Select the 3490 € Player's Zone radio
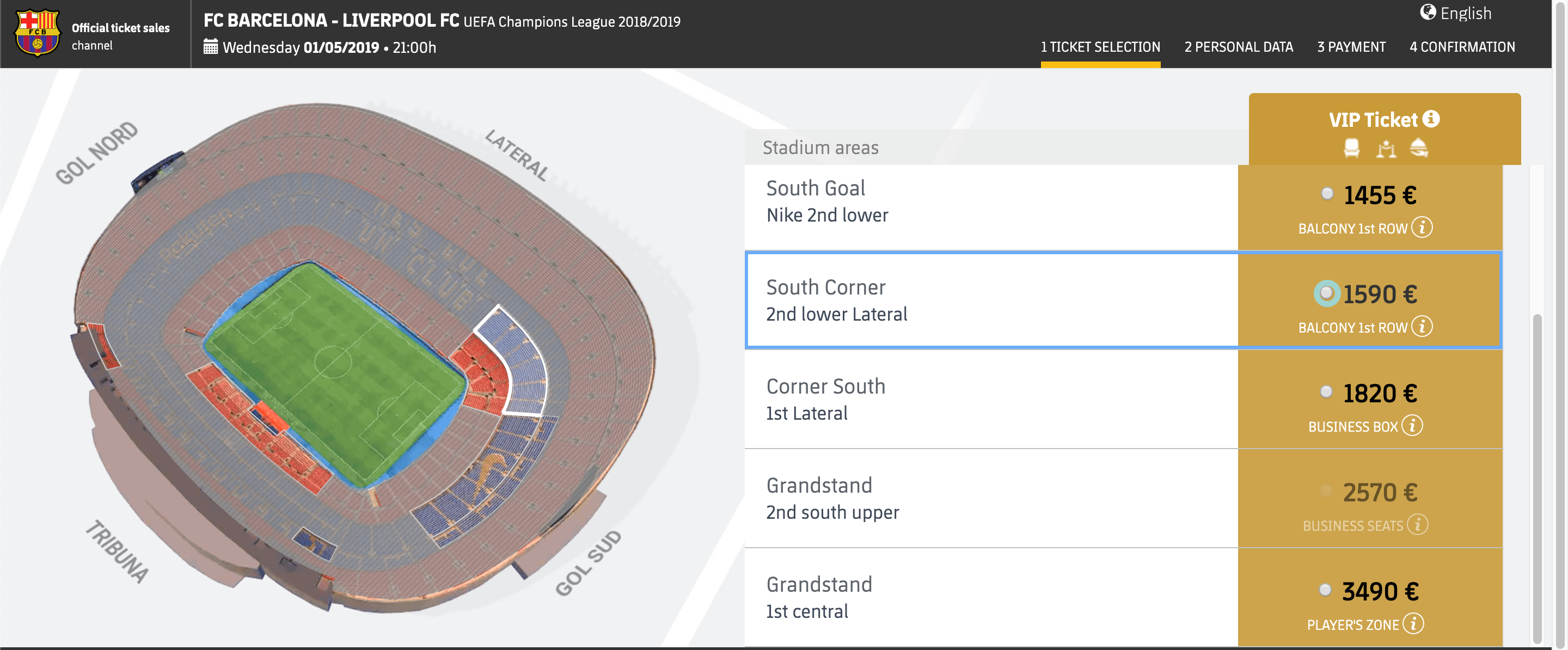This screenshot has height=650, width=1568. pyautogui.click(x=1325, y=589)
